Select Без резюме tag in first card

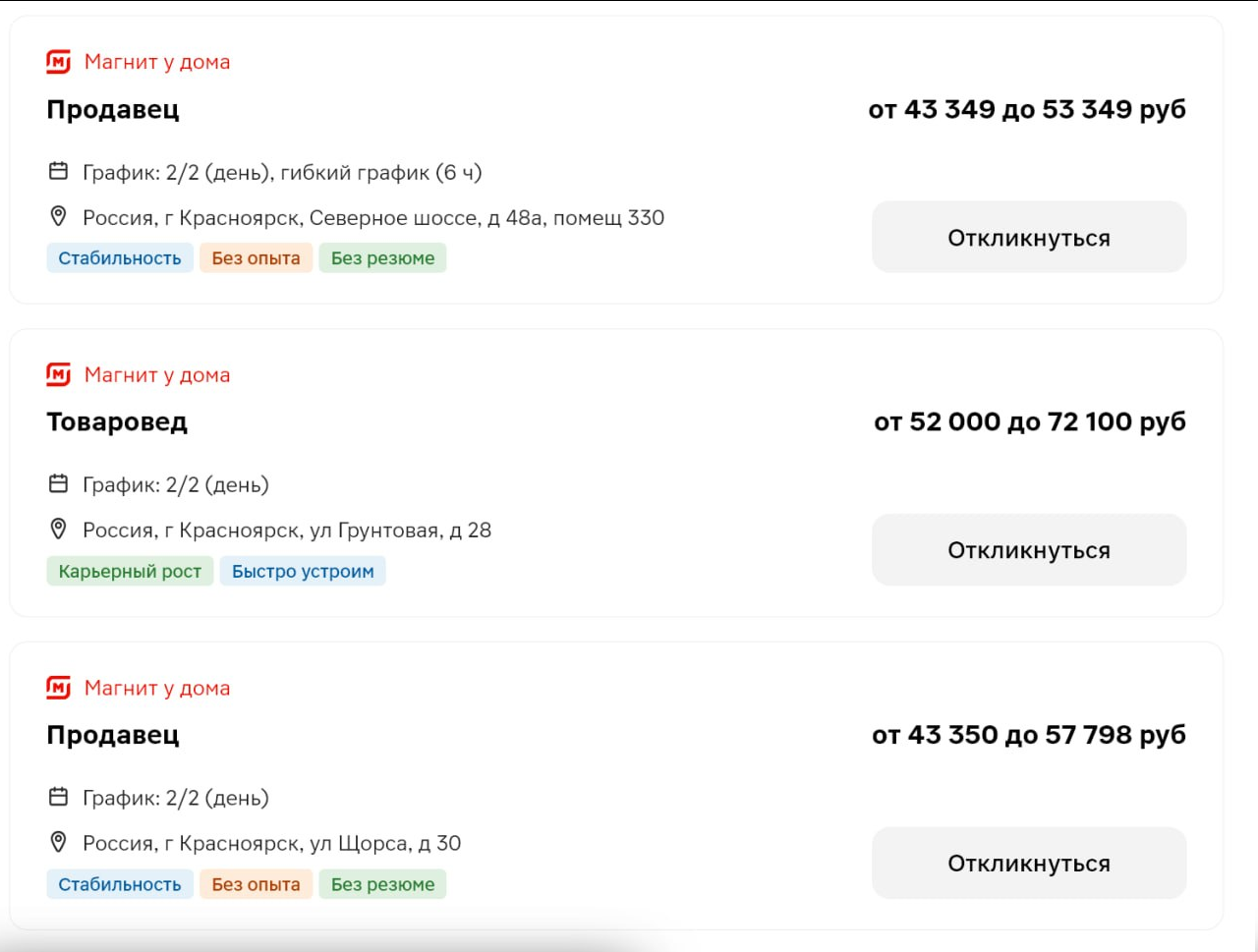[x=382, y=258]
